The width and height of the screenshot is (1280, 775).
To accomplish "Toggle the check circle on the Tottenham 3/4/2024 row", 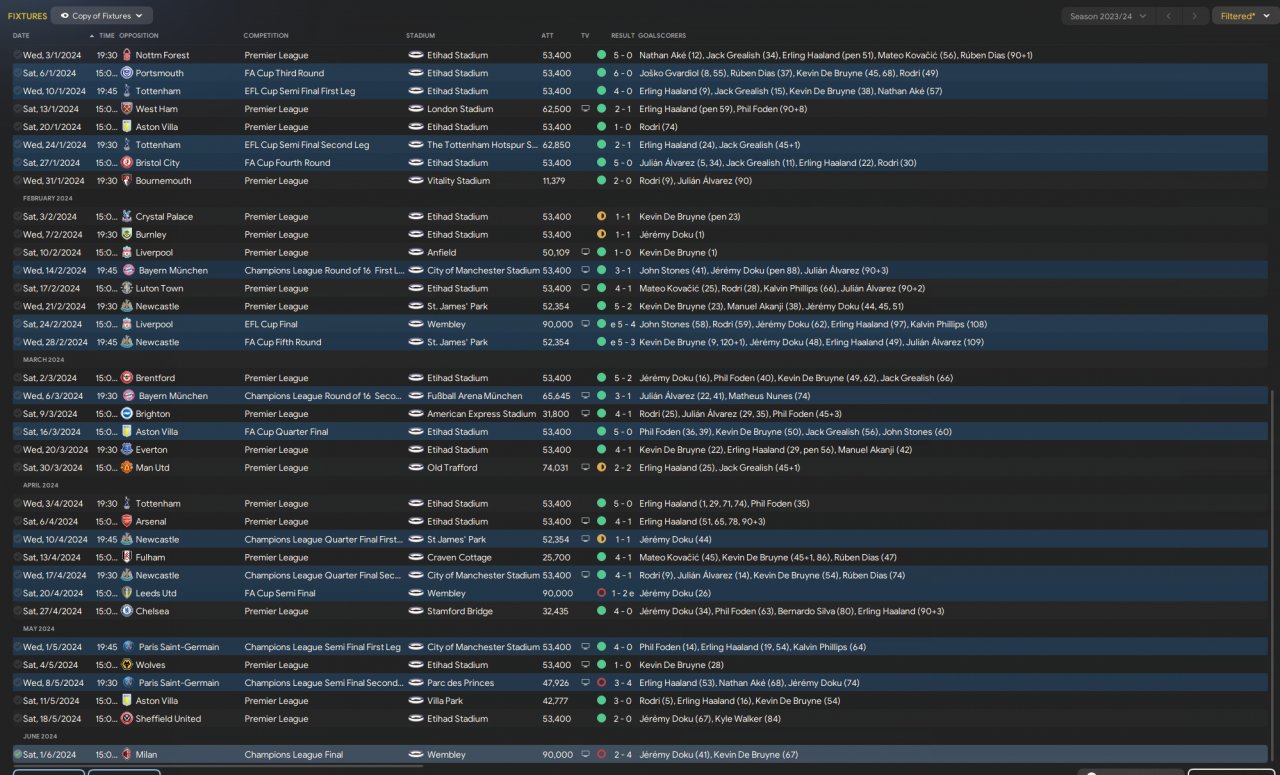I will (18, 504).
